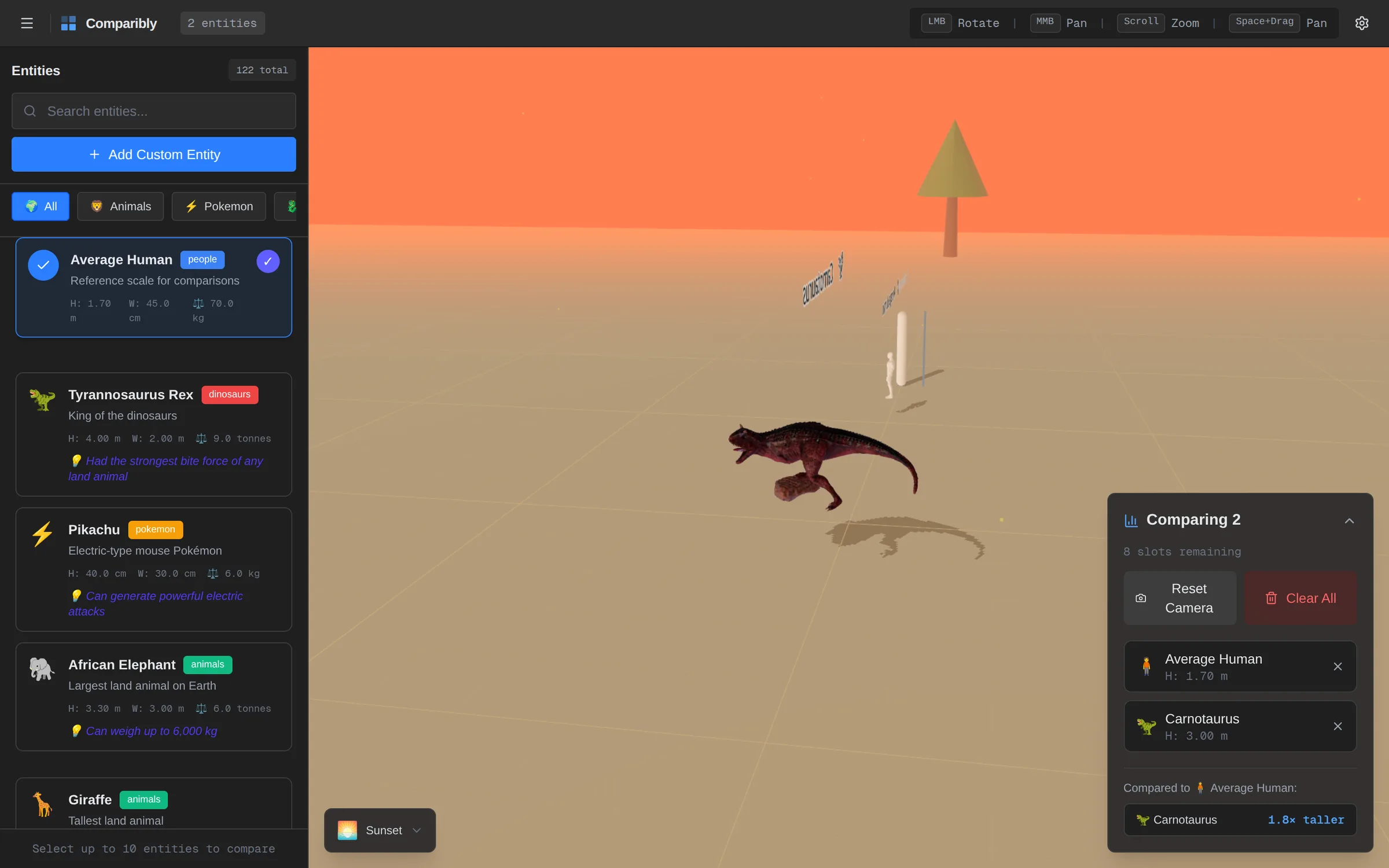Viewport: 1389px width, 868px height.
Task: Click the pokemon tag on Pikachu
Action: [155, 529]
